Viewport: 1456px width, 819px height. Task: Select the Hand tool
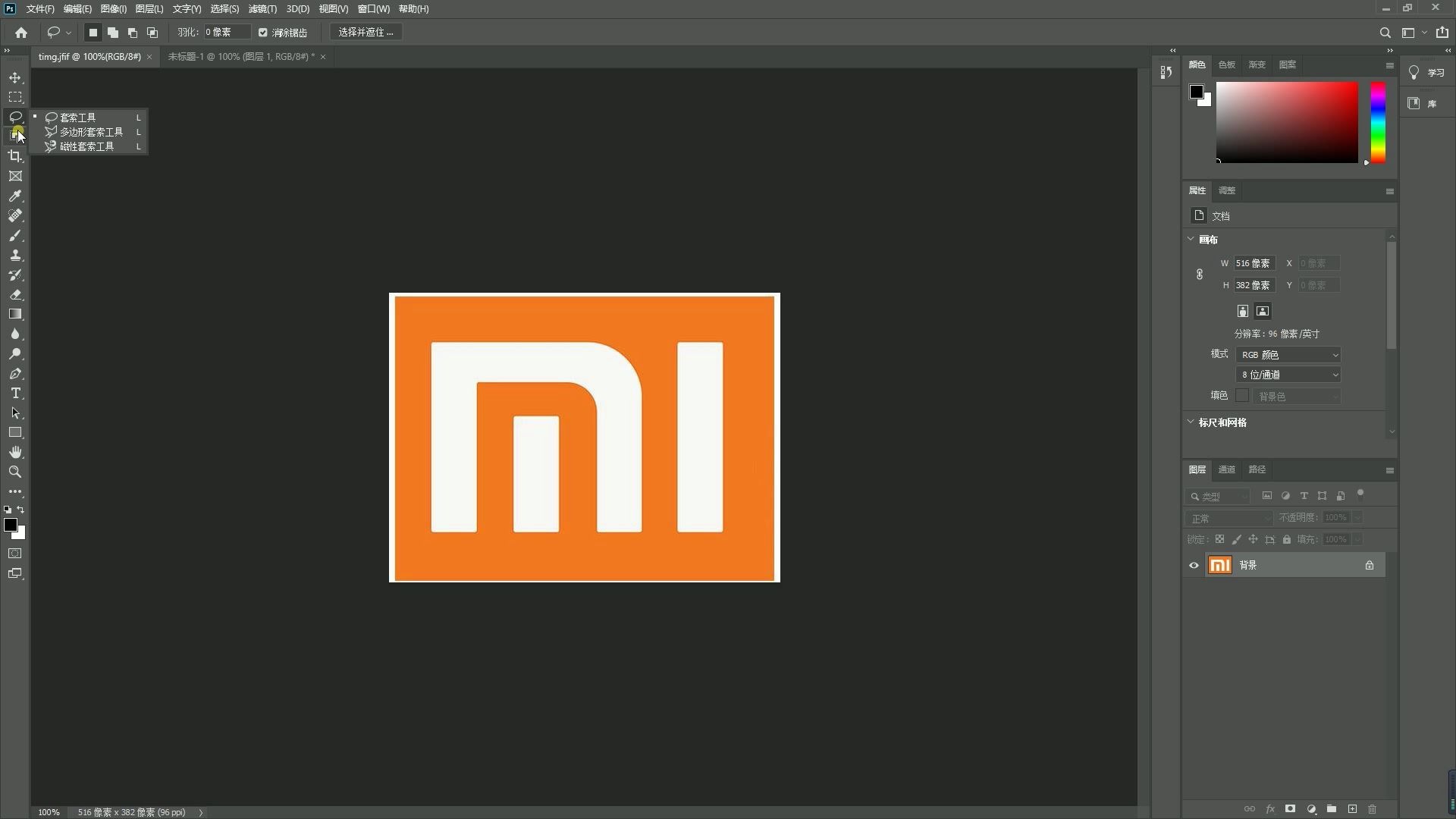[15, 452]
